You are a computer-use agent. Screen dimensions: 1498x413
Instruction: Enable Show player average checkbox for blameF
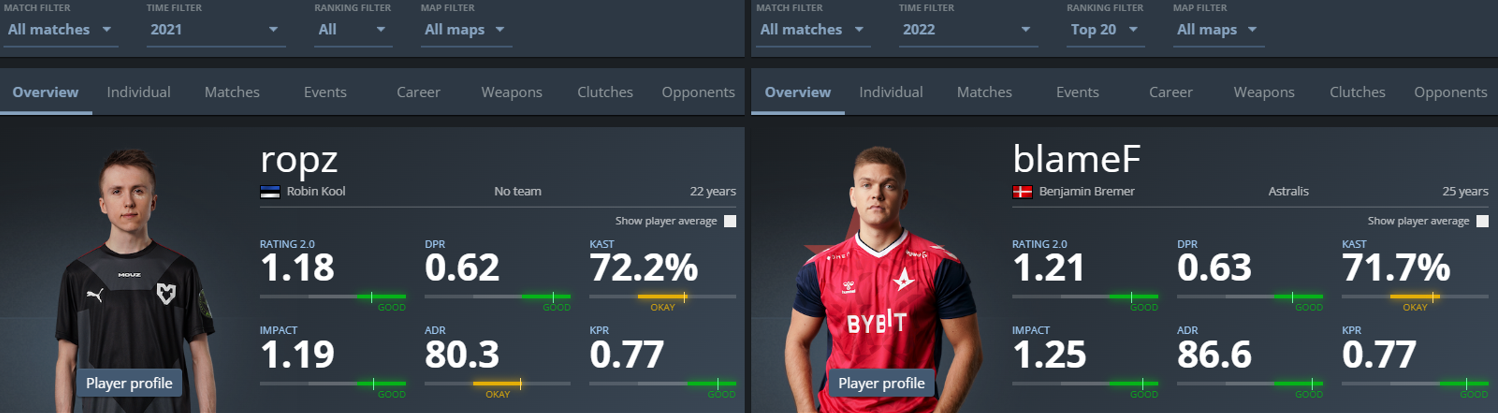click(1482, 221)
